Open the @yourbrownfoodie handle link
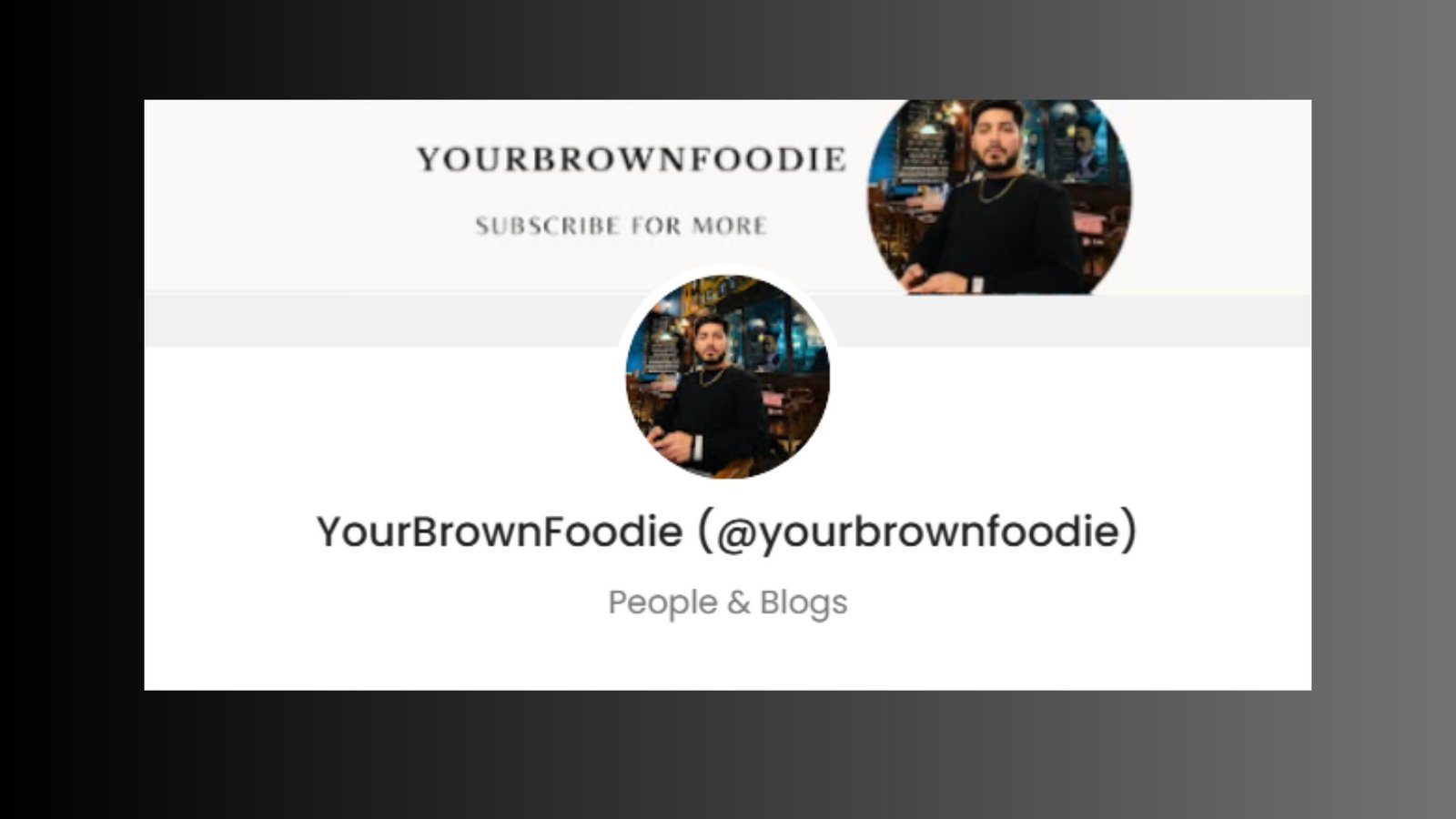This screenshot has width=1456, height=819. [917, 532]
